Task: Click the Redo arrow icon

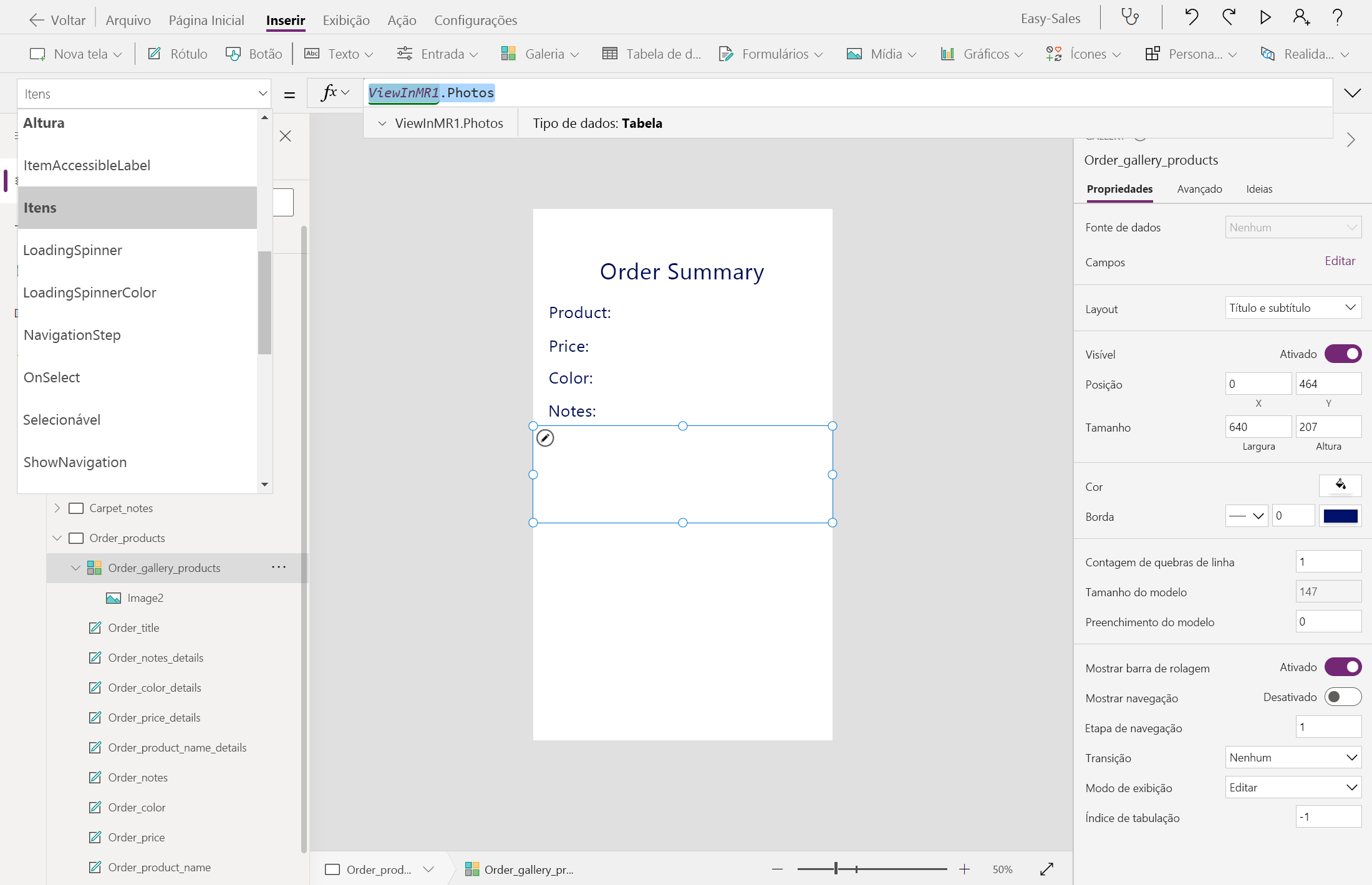Action: click(1229, 17)
